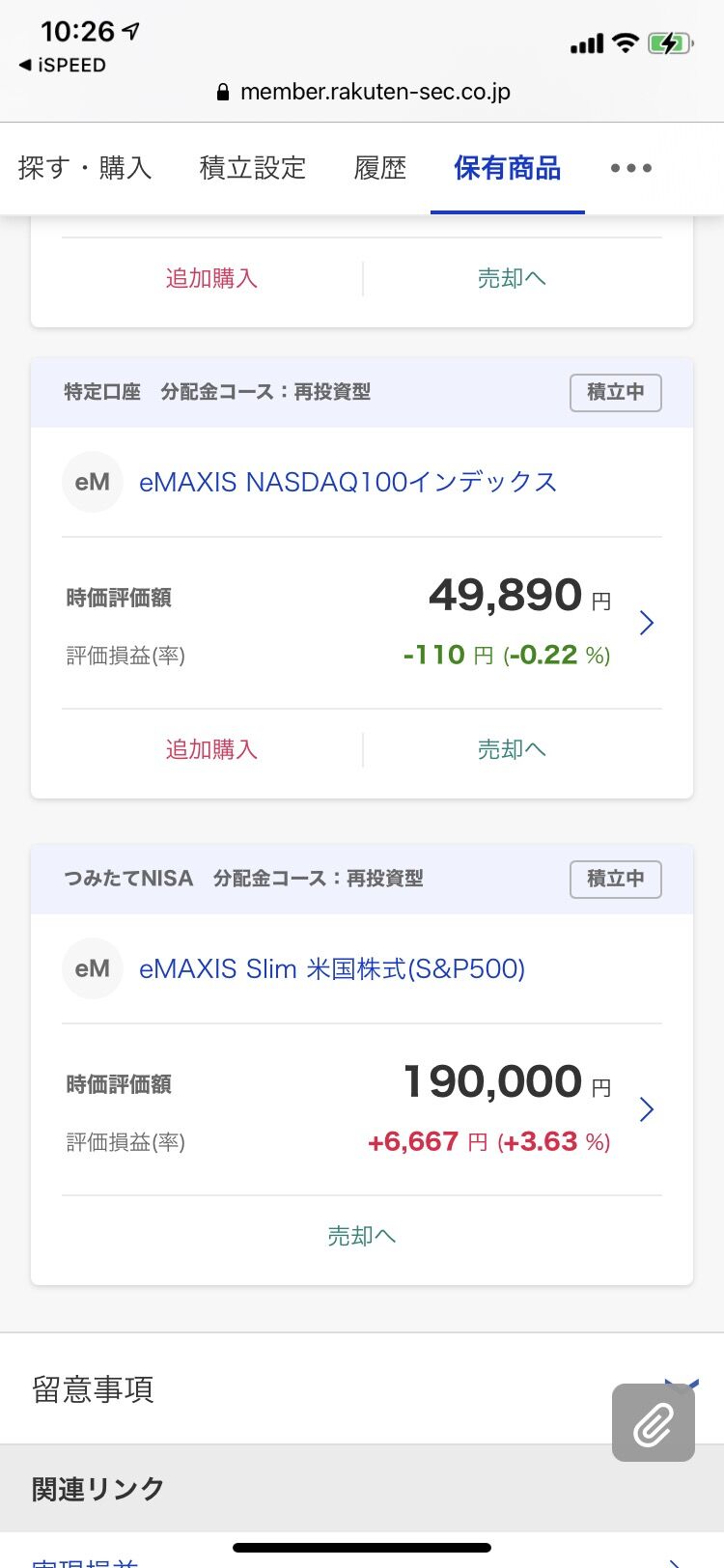Switch to the 探す・購入 tab
Screen dimensions: 724x1568
85,168
